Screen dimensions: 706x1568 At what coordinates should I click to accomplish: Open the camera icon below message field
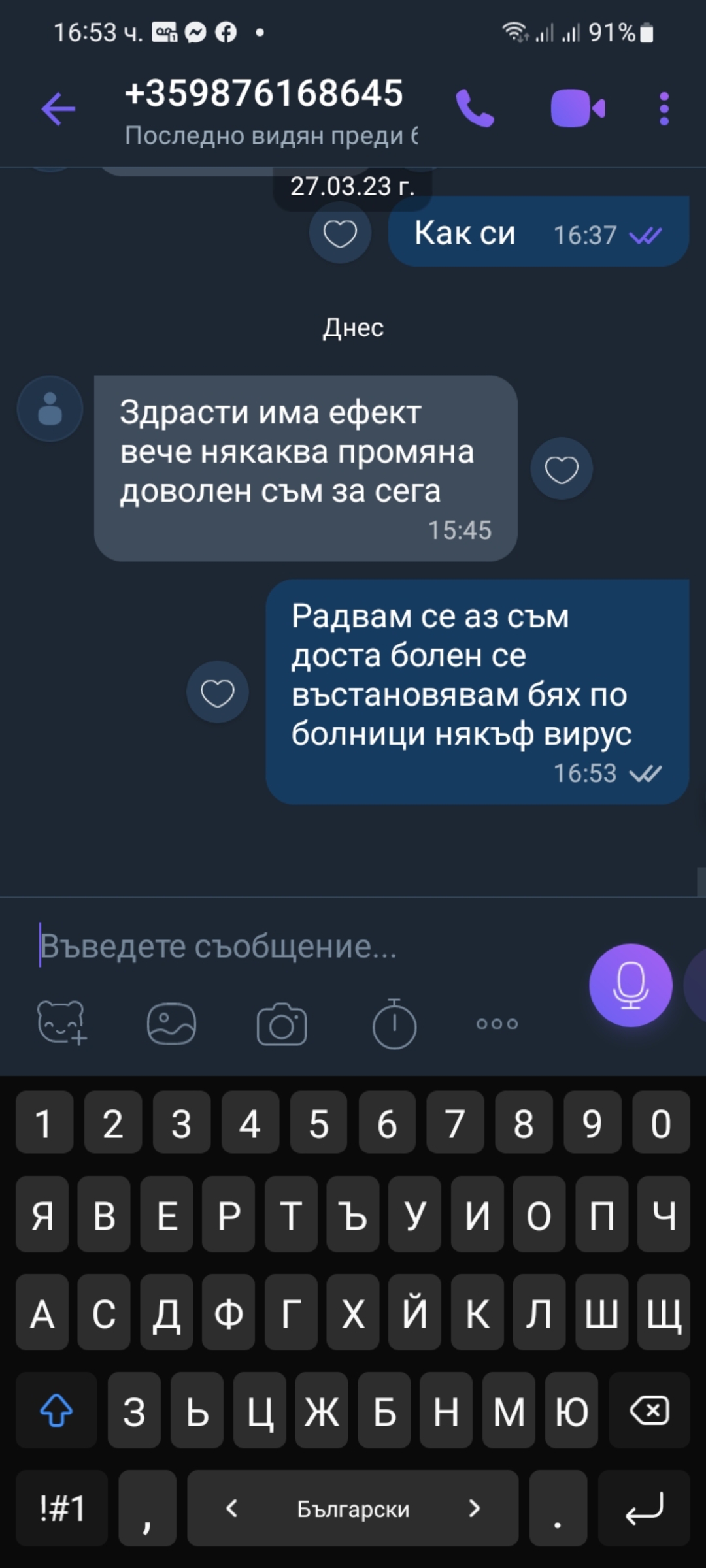282,1024
